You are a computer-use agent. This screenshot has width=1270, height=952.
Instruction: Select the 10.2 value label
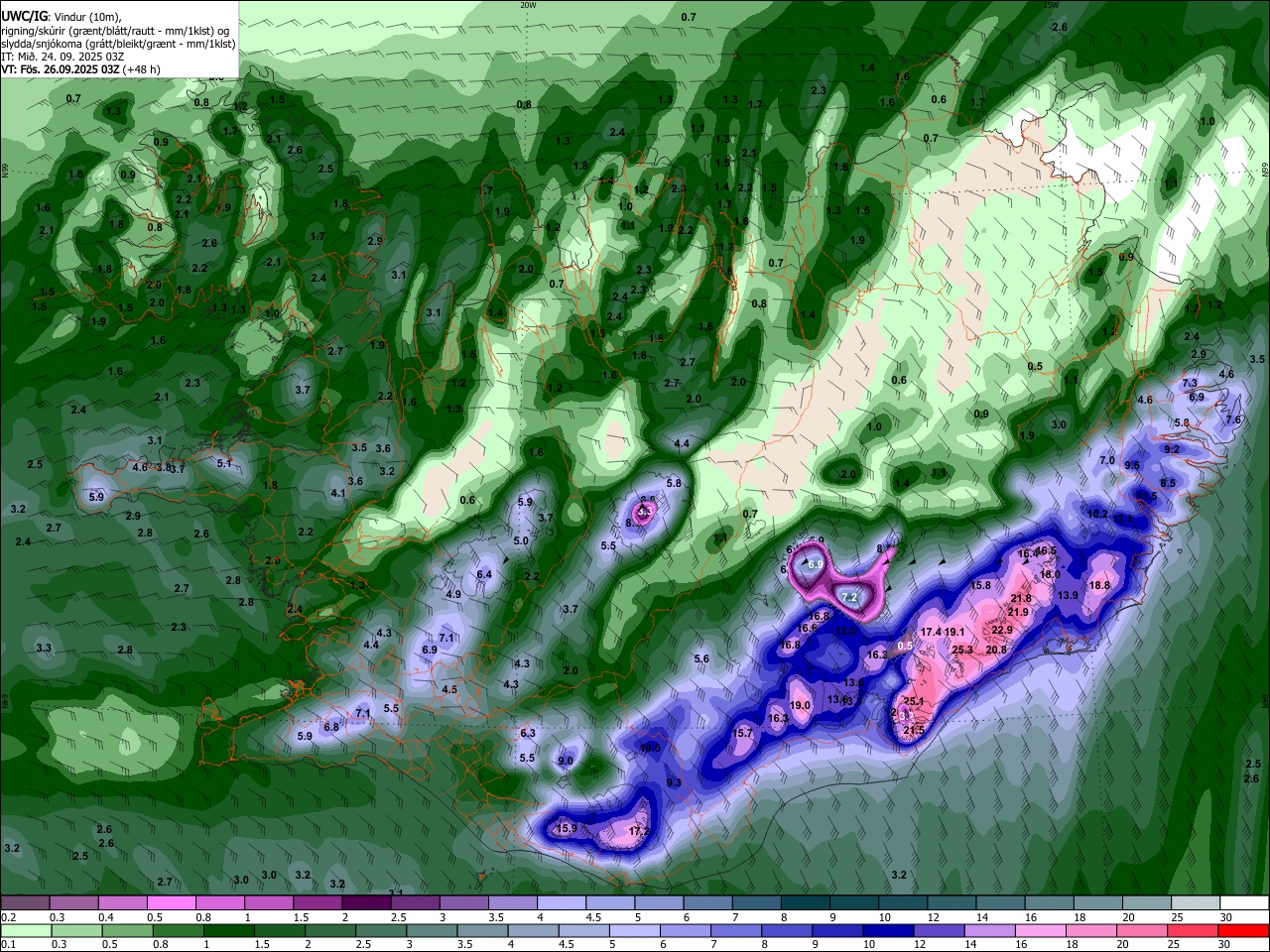1097,515
